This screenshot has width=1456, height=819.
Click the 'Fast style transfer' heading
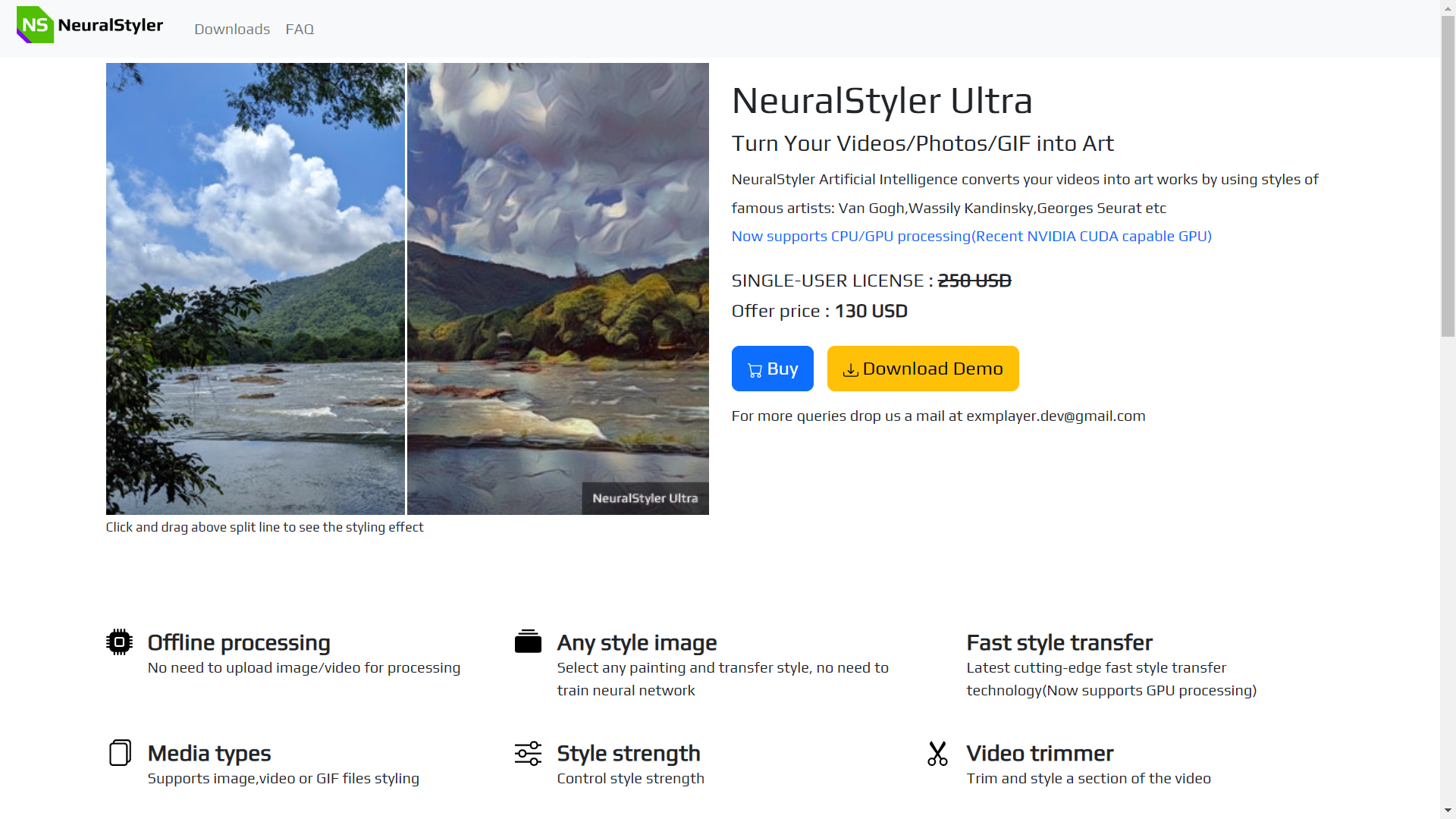[1059, 642]
